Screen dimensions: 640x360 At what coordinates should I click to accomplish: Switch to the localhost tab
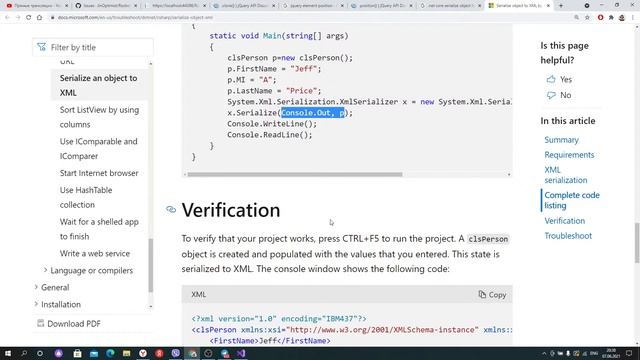(175, 6)
